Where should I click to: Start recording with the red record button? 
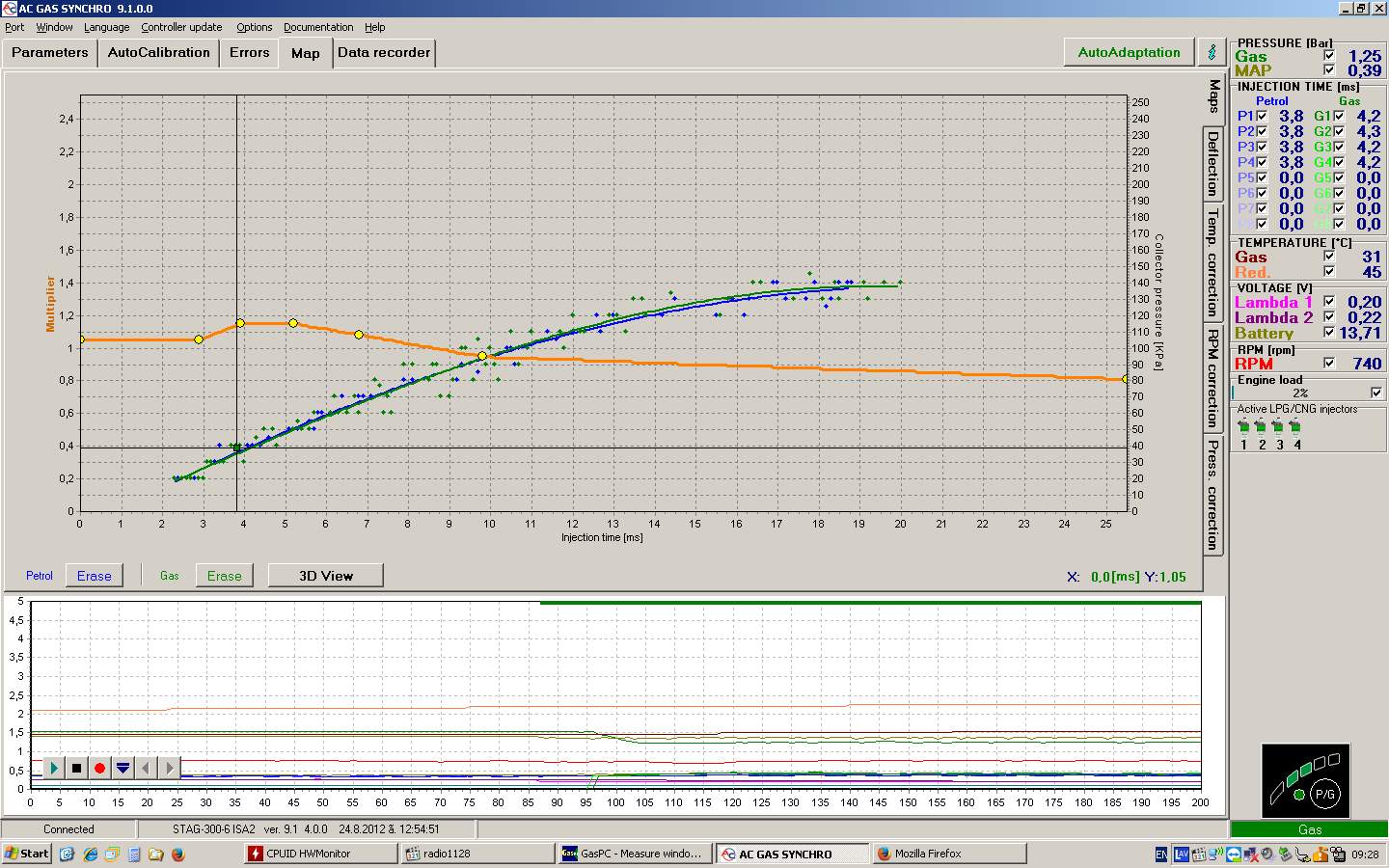pos(99,769)
